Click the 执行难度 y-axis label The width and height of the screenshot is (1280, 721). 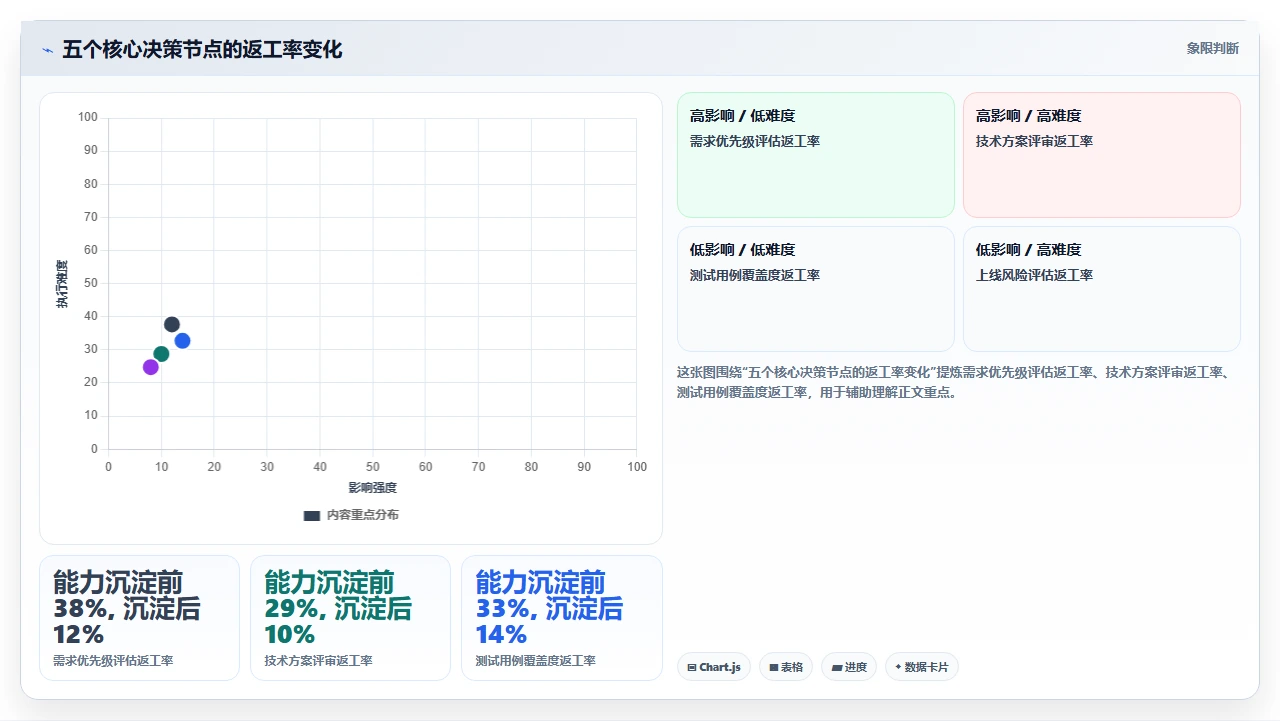63,284
